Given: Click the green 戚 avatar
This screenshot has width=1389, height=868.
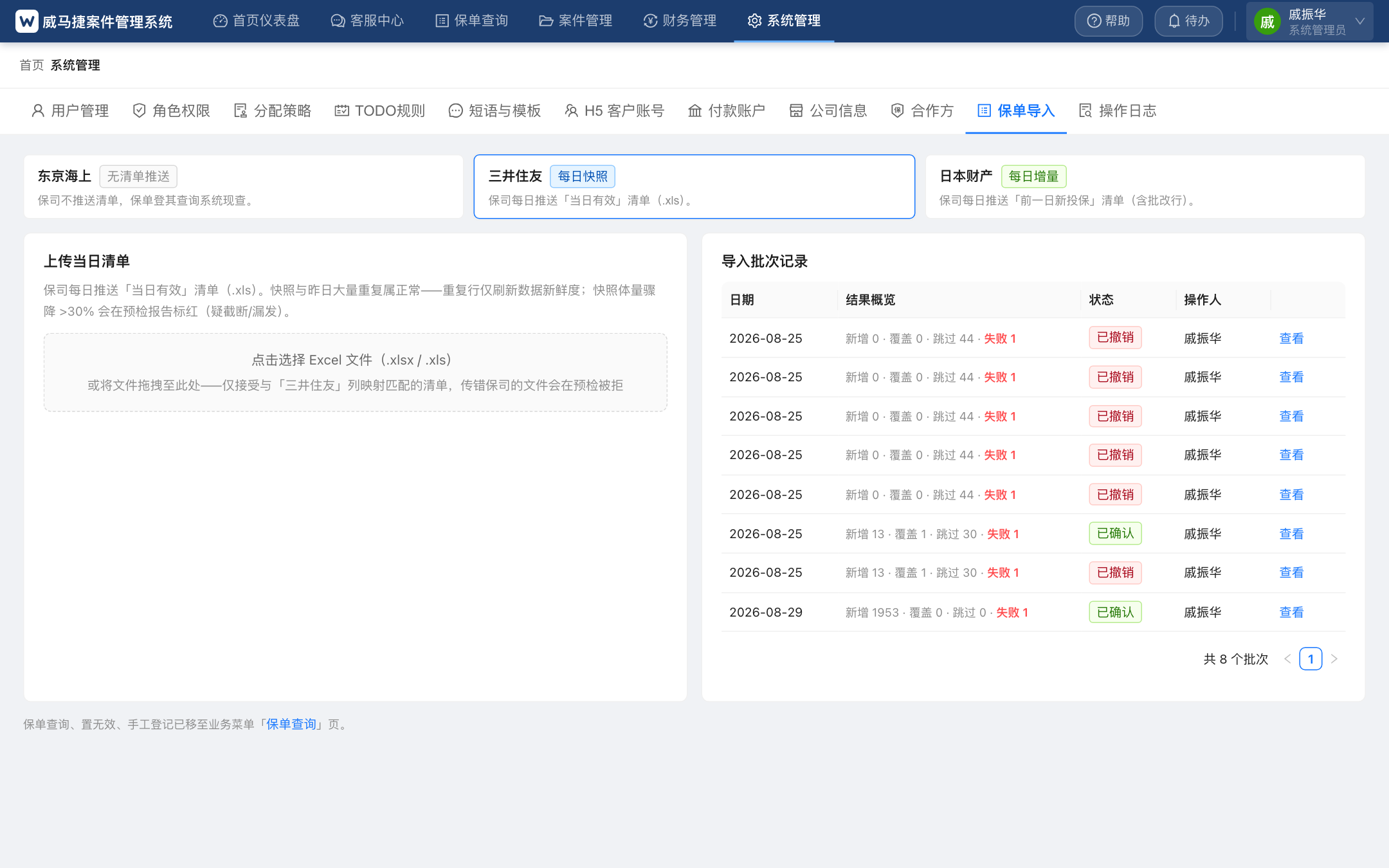Looking at the screenshot, I should (x=1267, y=22).
